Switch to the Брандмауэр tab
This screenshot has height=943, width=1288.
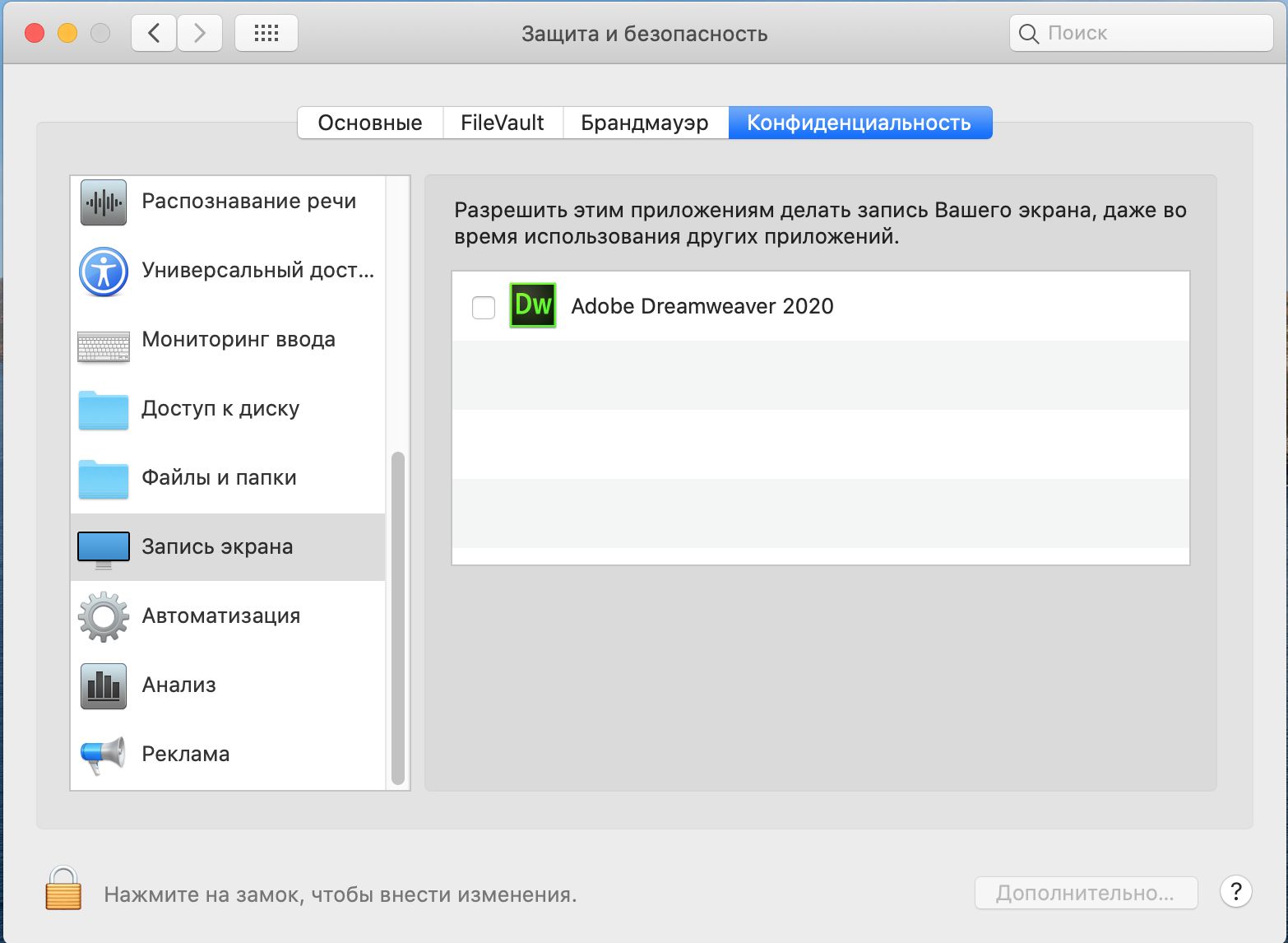pyautogui.click(x=645, y=123)
